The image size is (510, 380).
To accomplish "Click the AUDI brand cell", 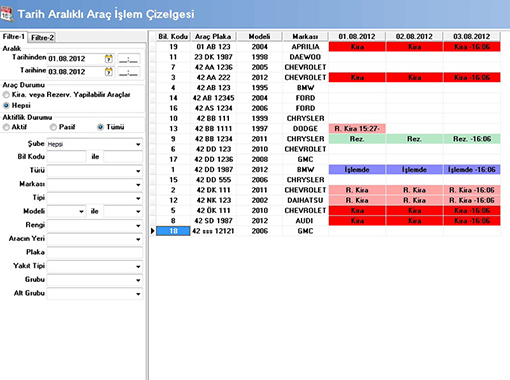I will [305, 221].
